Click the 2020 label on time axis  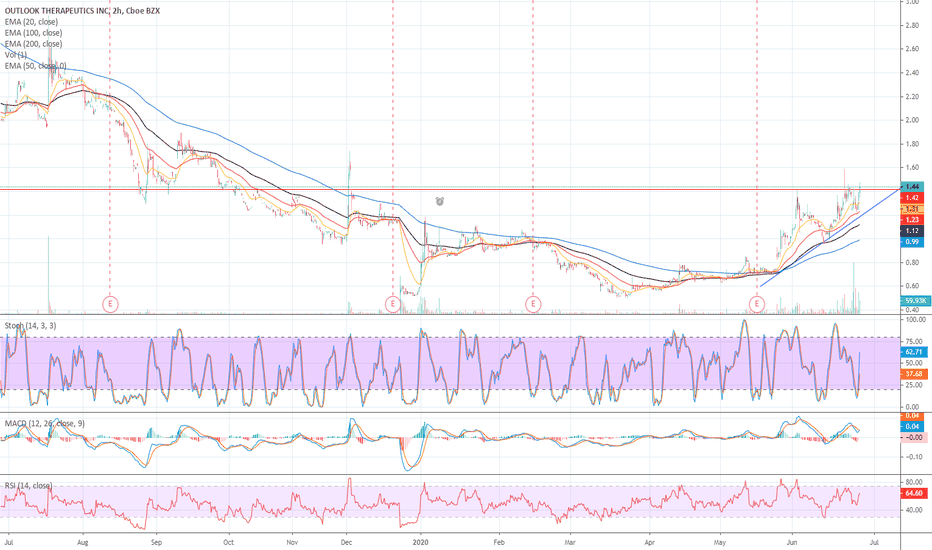click(x=420, y=542)
